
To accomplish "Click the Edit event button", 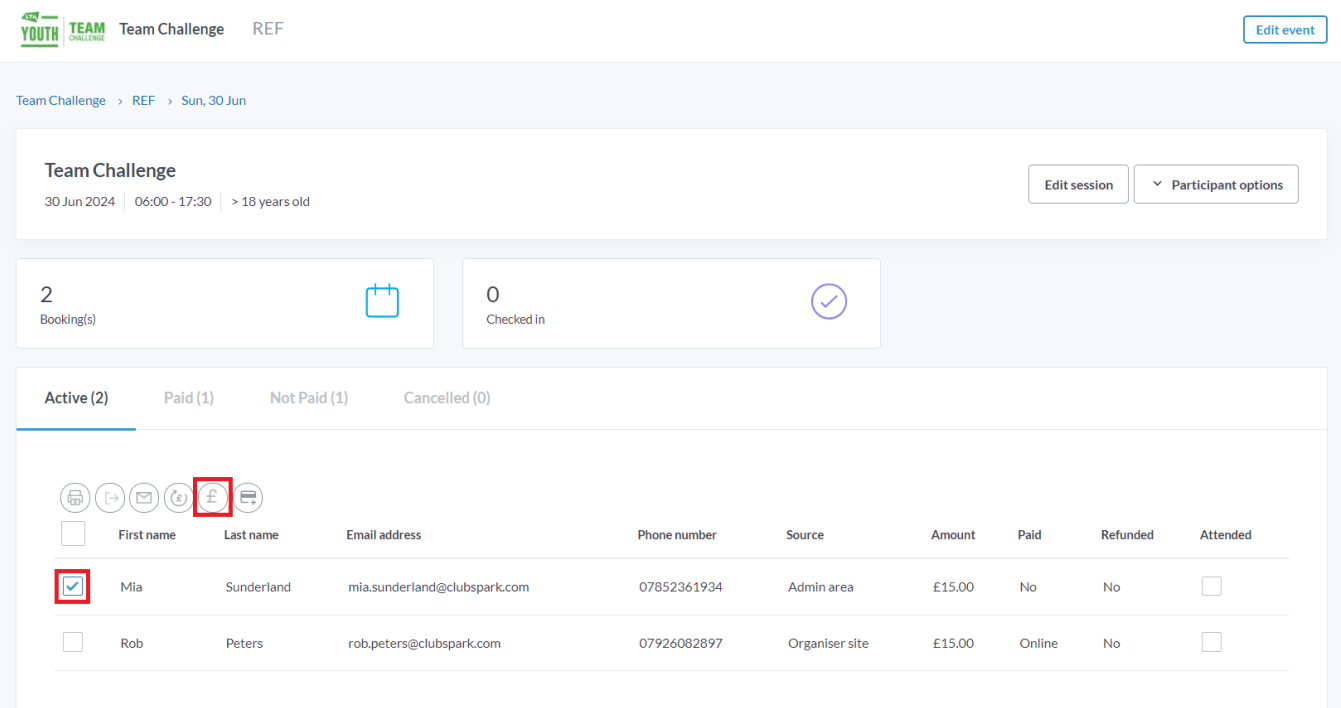I will coord(1285,30).
